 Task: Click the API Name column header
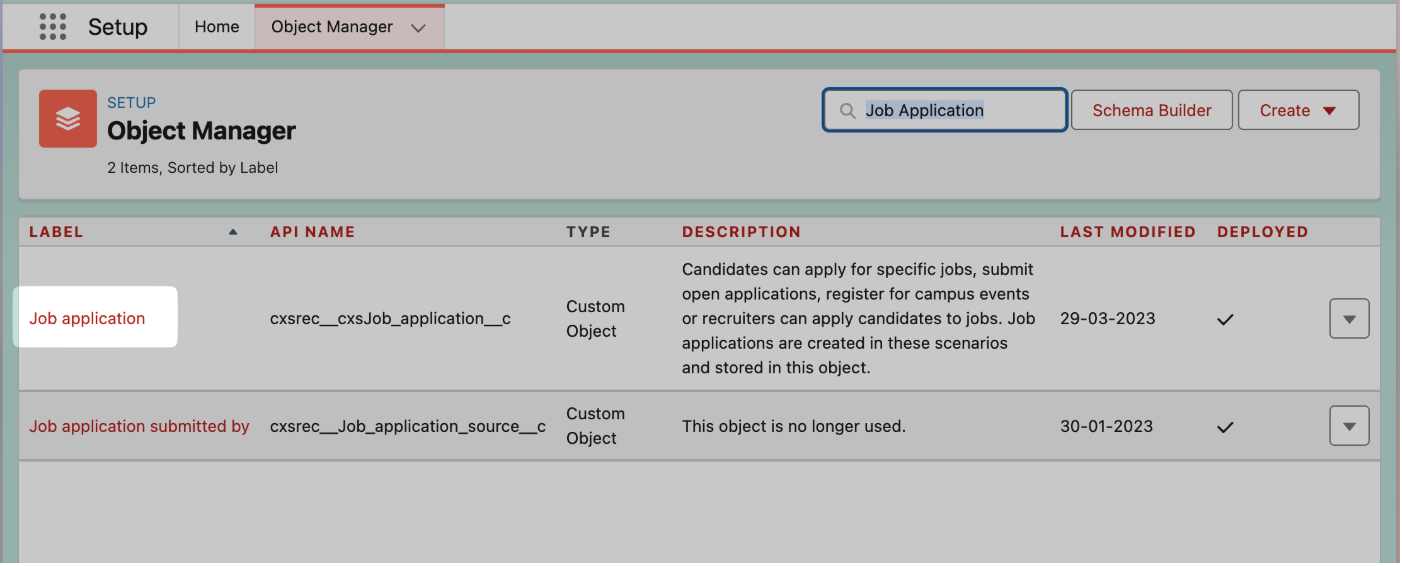point(313,232)
